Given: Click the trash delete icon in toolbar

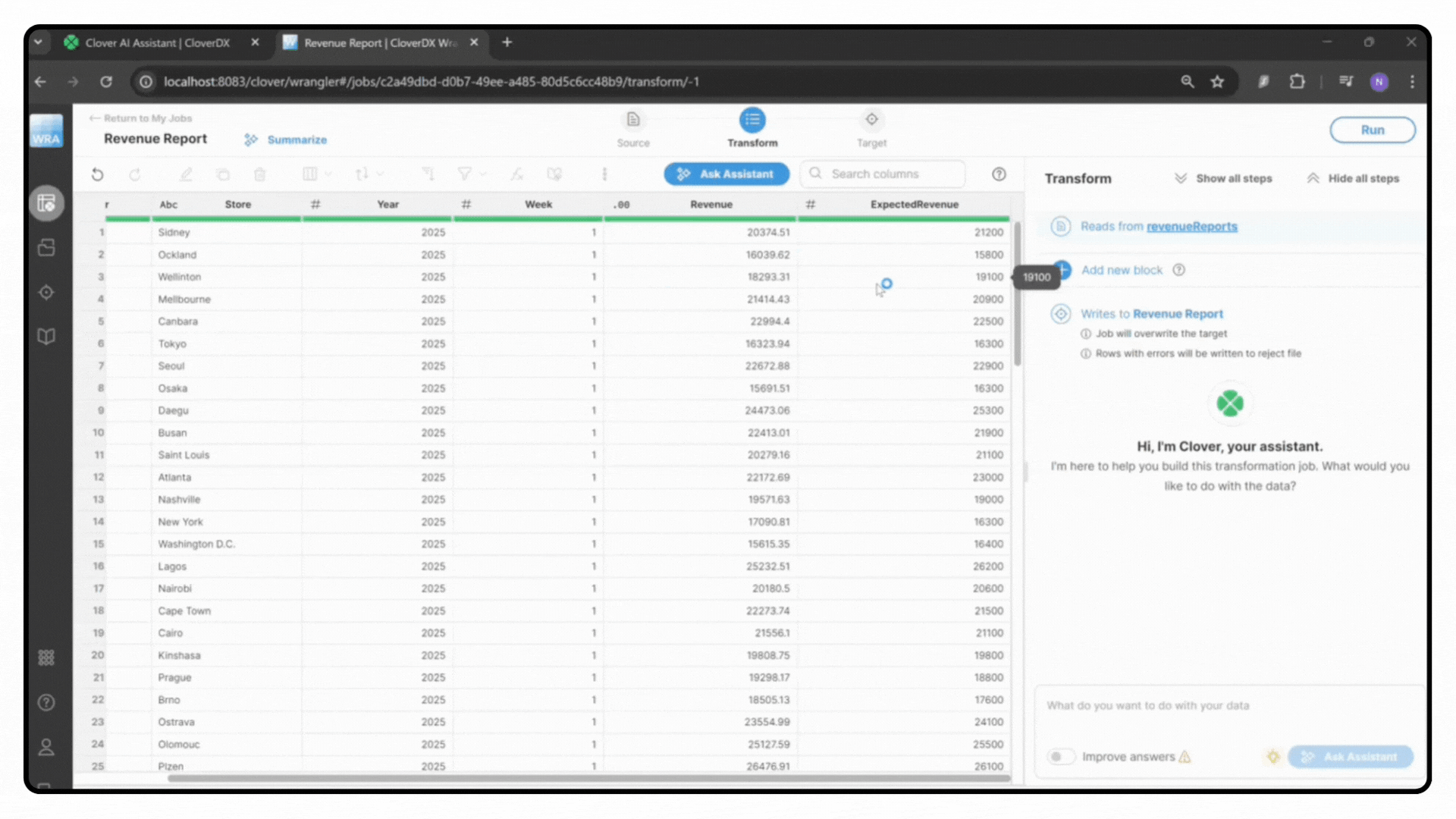Looking at the screenshot, I should [x=259, y=174].
